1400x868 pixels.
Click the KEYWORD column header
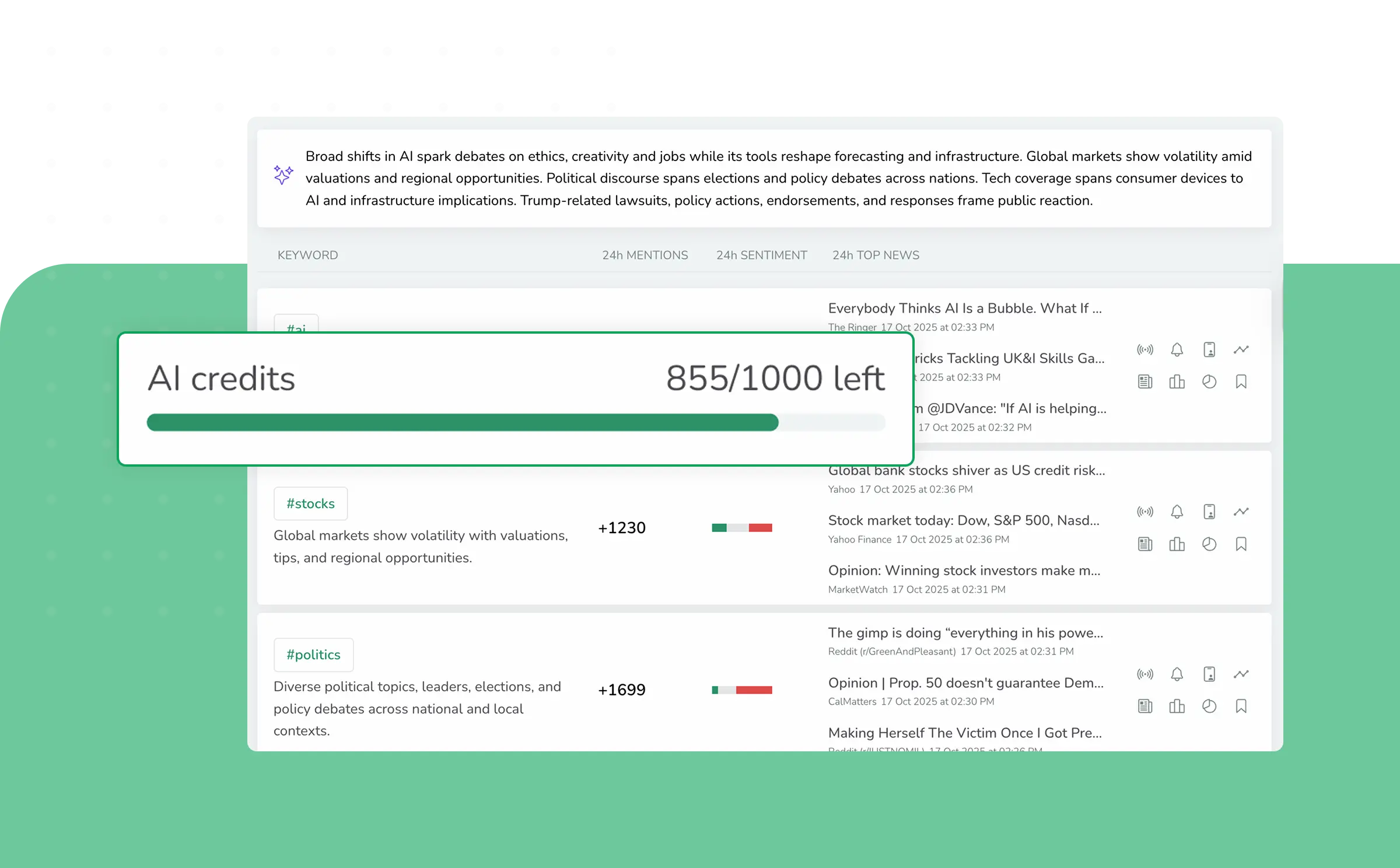tap(307, 255)
